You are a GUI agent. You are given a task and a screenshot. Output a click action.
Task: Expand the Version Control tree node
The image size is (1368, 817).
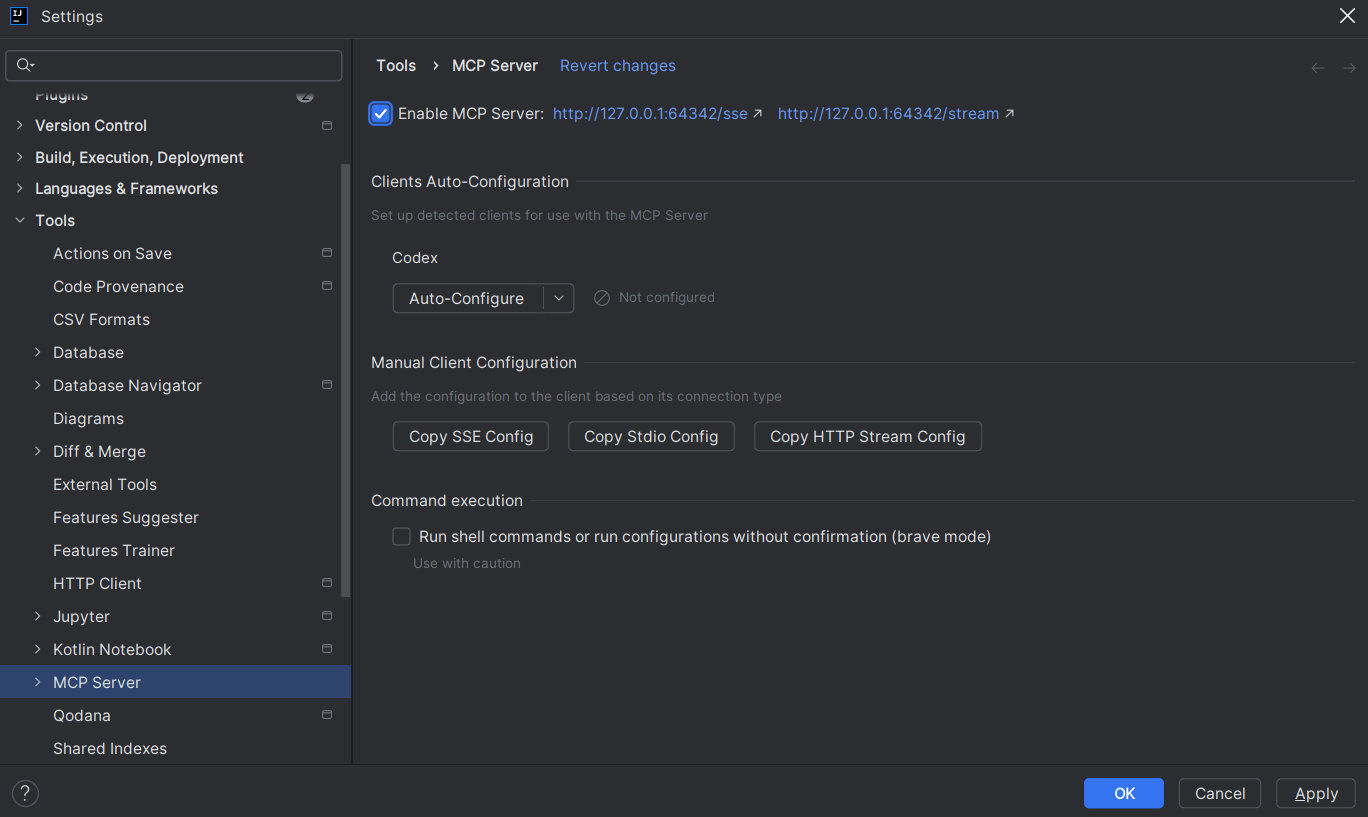19,126
